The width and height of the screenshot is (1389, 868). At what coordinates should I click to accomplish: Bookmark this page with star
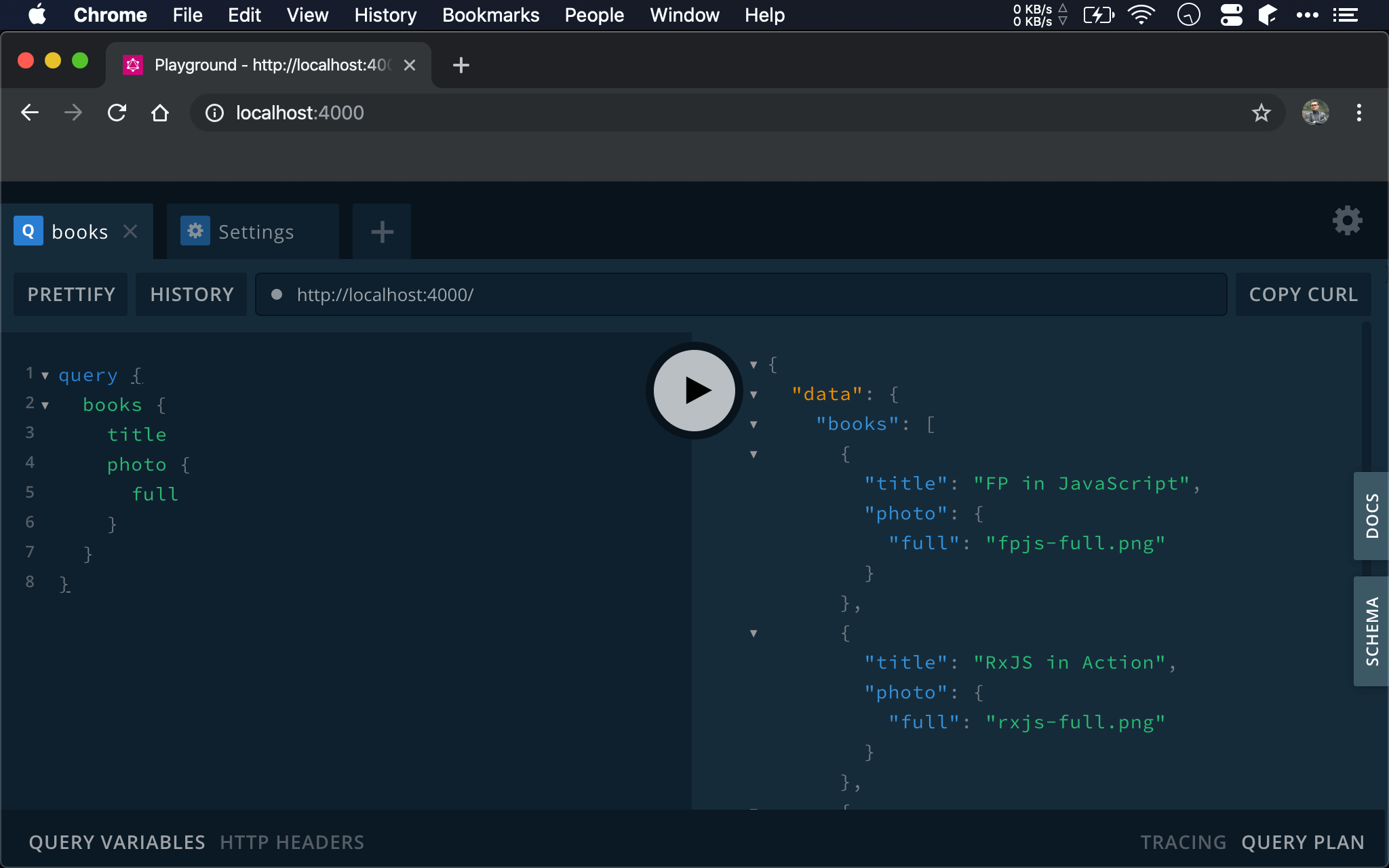(1261, 113)
